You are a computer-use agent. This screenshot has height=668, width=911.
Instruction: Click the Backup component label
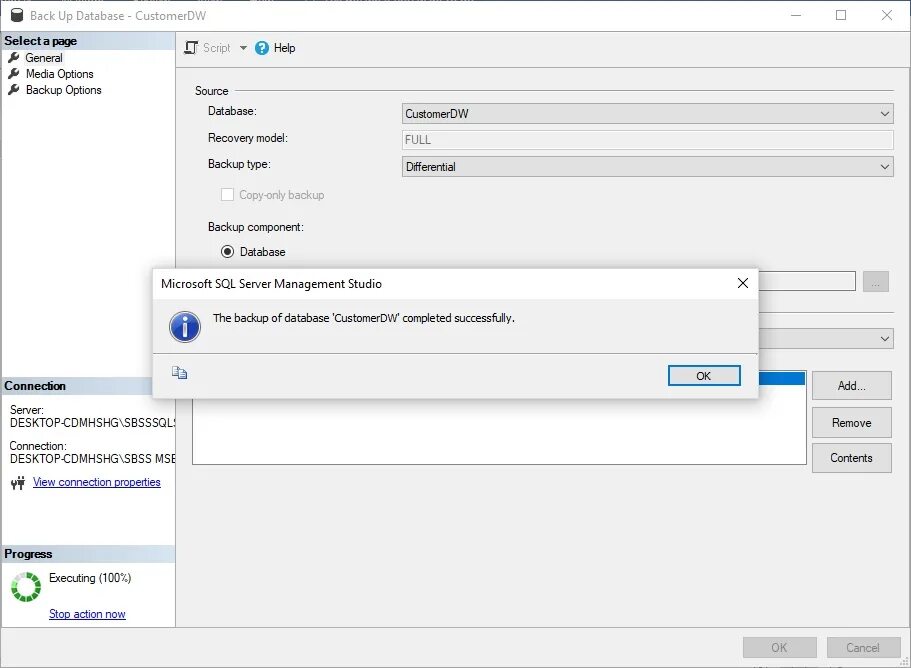[x=256, y=227]
